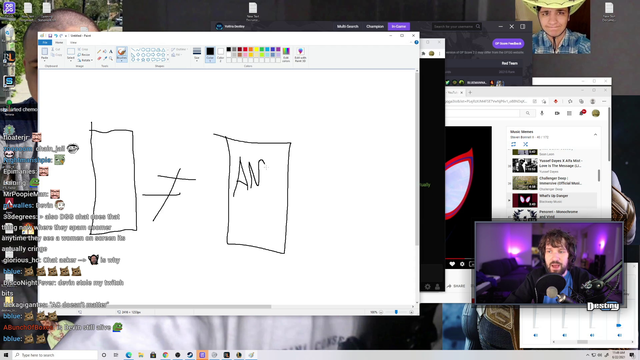Select Color 2 in Paint
The image size is (640, 360).
[x=220, y=54]
